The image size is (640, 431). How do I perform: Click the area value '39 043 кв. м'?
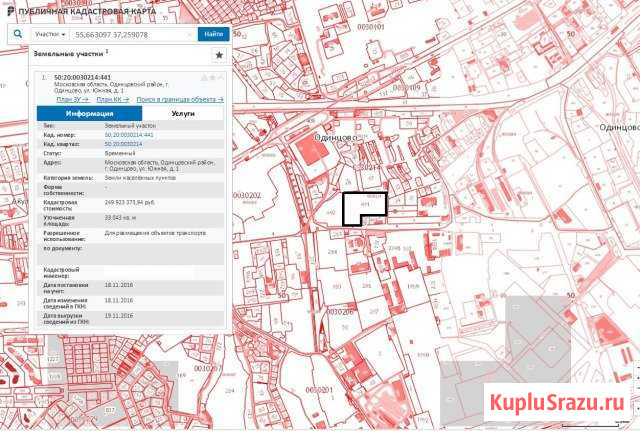120,218
